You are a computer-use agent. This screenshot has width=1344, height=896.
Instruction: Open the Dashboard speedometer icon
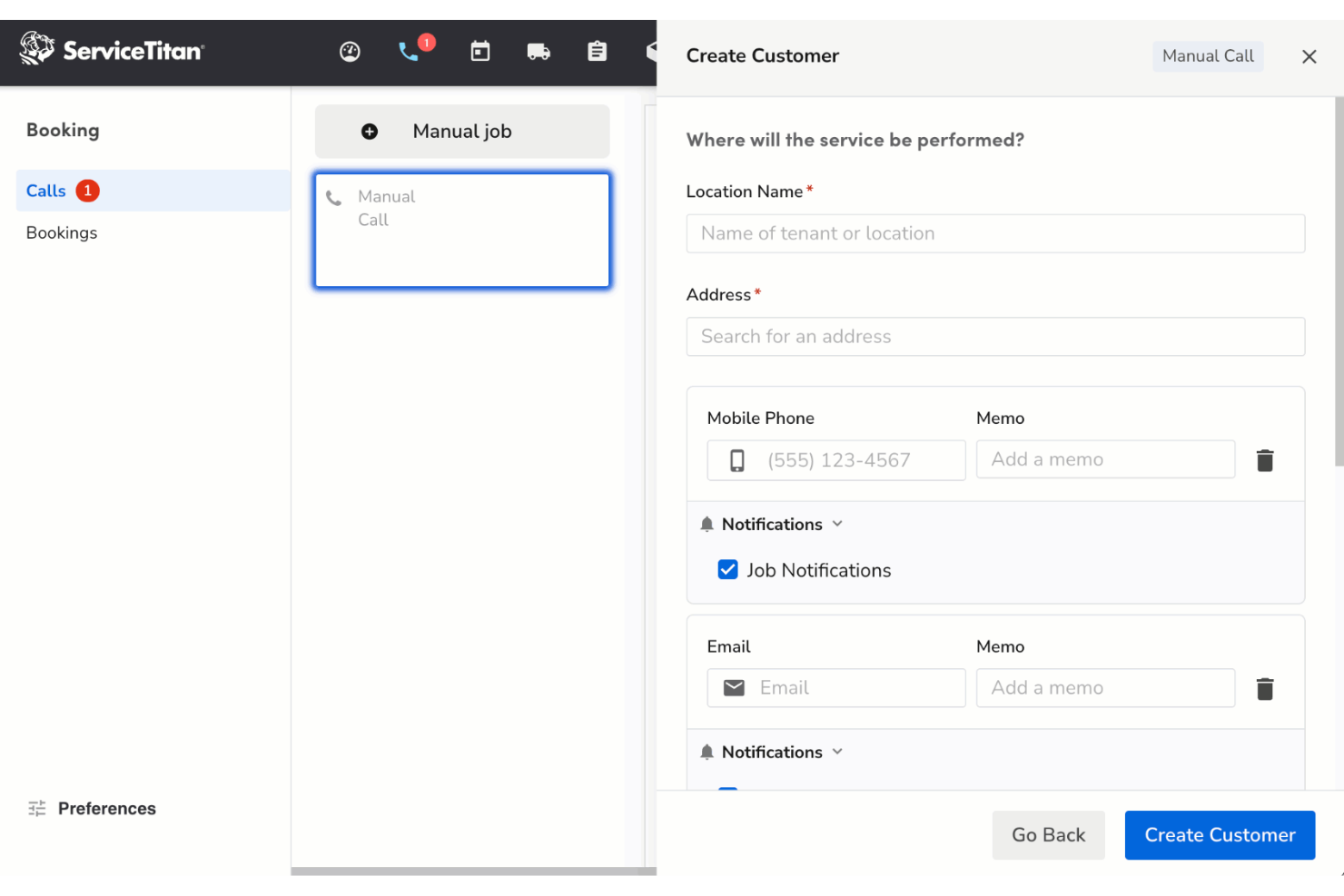point(350,52)
